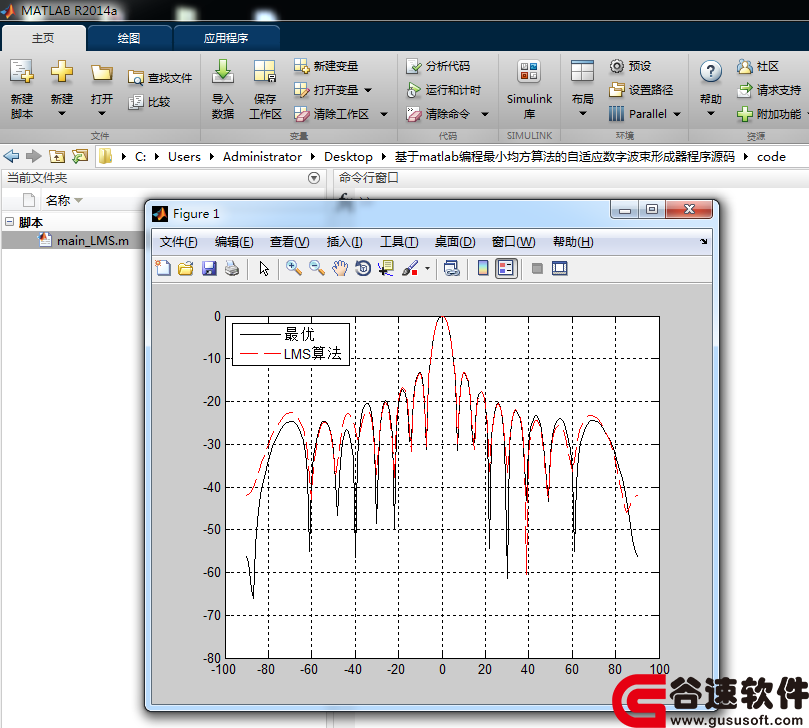Open the 编辑(E) menu in Figure 1
This screenshot has height=728, width=809.
click(234, 241)
